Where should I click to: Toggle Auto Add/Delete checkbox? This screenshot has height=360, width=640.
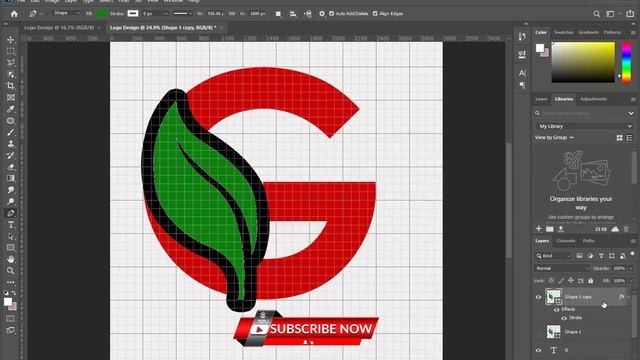pos(331,13)
